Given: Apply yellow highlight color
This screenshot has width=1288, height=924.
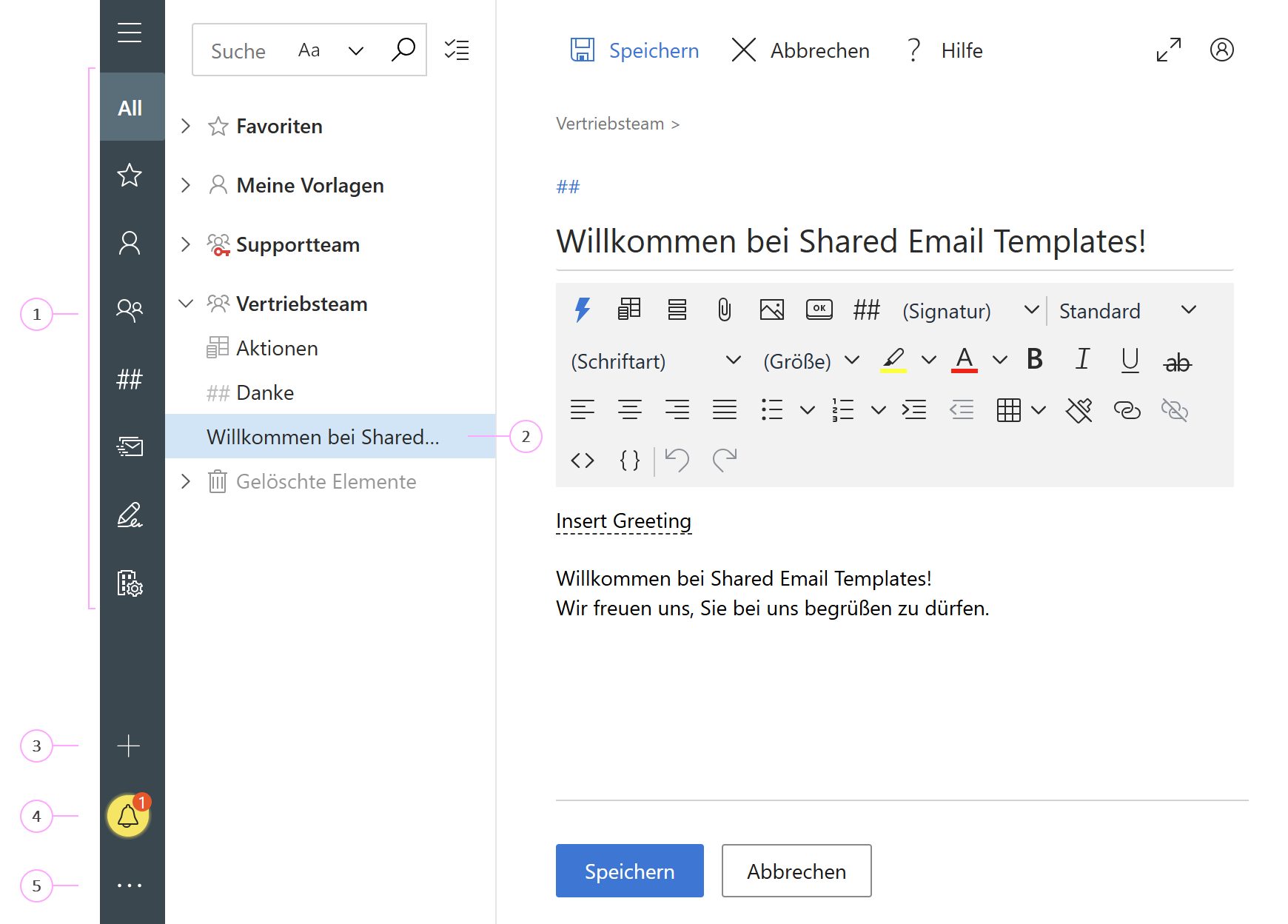Looking at the screenshot, I should [893, 360].
